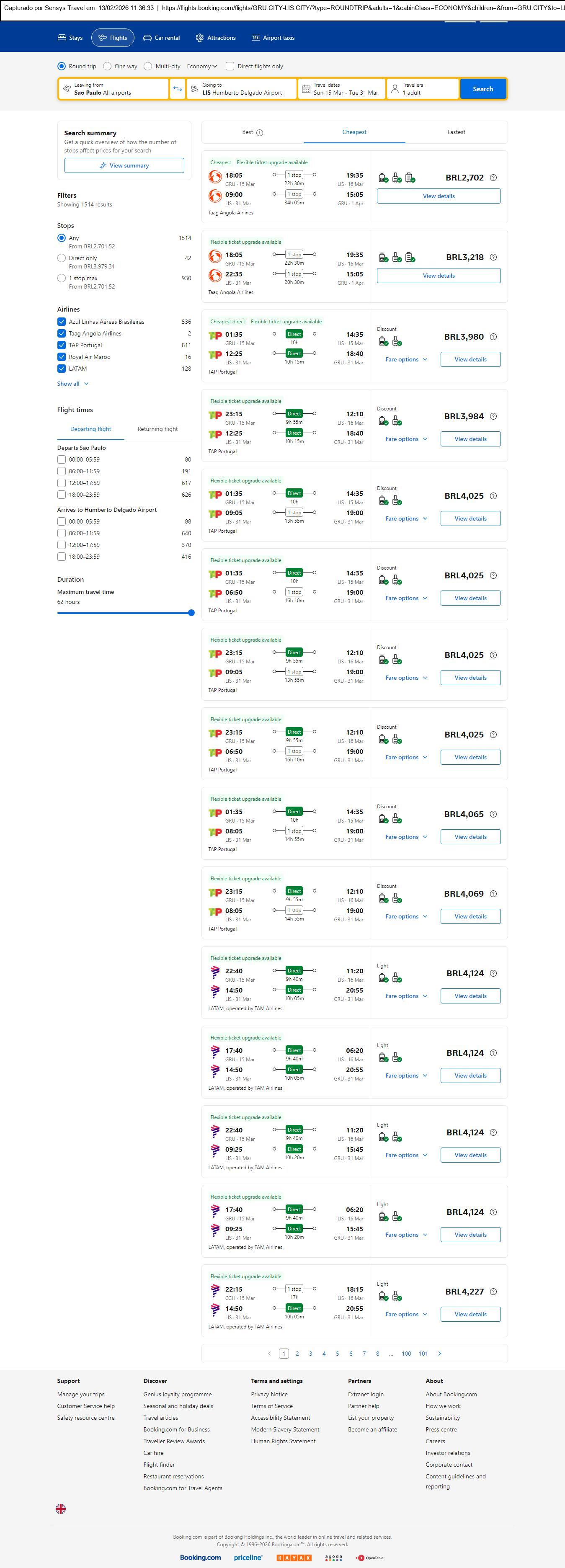The height and width of the screenshot is (1568, 565).
Task: Enable the Direct flights only checkbox
Action: 230,66
